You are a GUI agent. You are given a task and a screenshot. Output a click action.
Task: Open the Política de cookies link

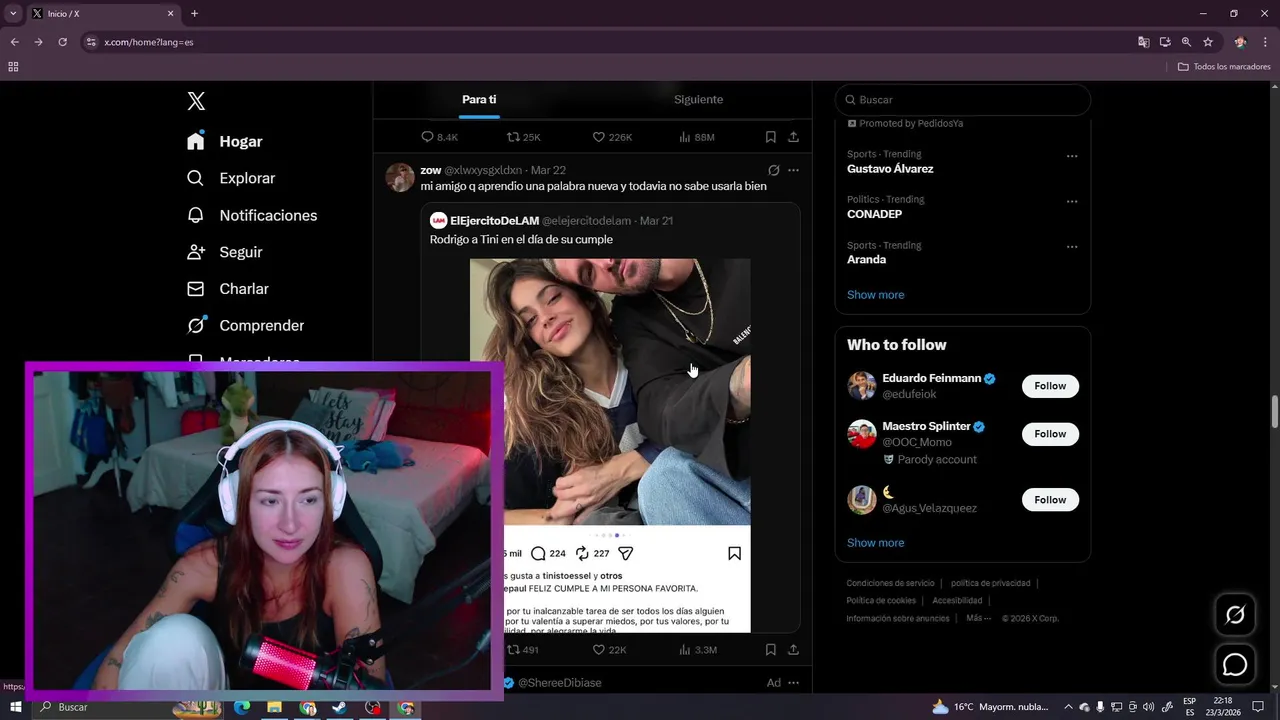(x=881, y=601)
